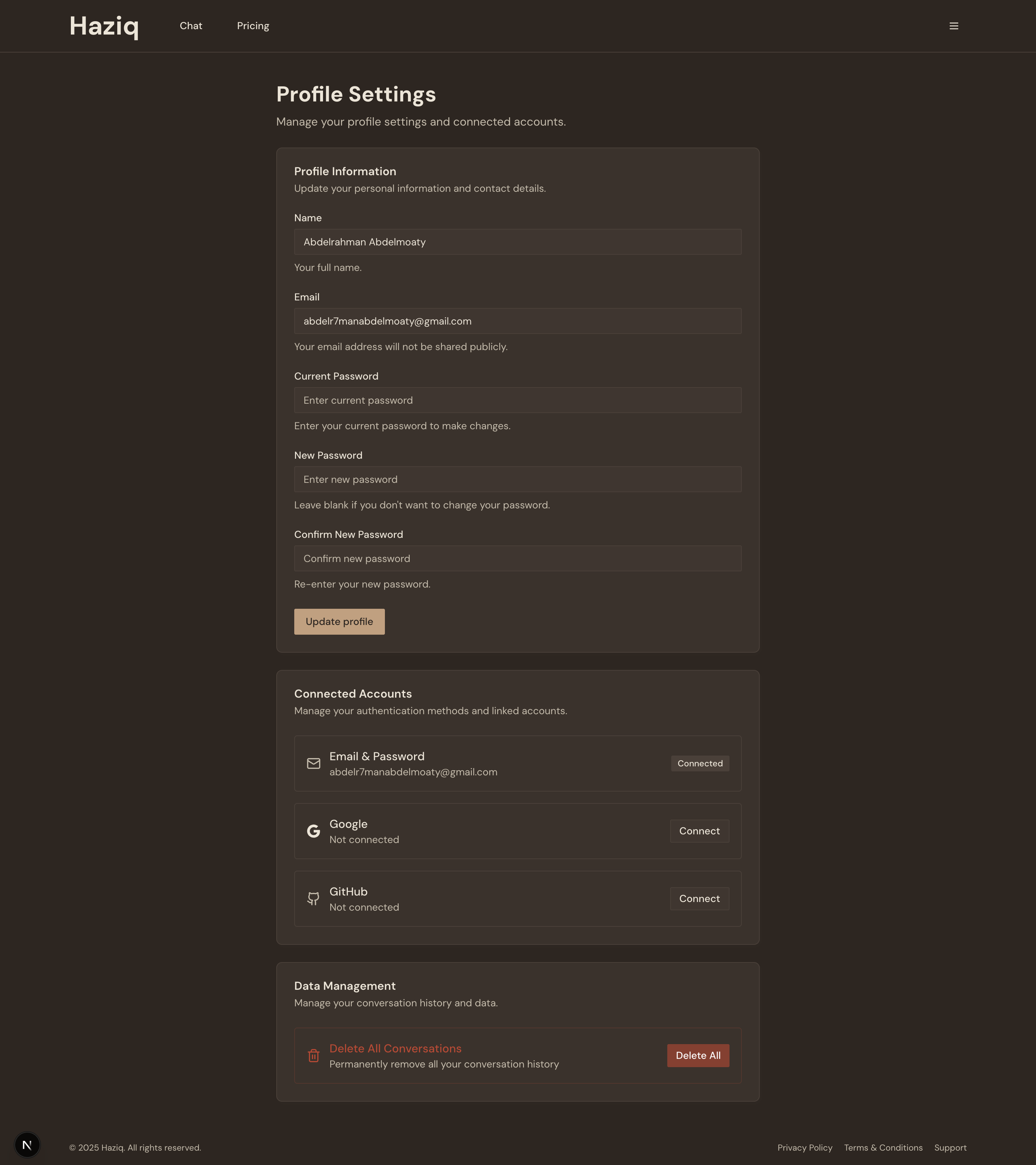
Task: Click the red trash can icon
Action: coord(313,1056)
